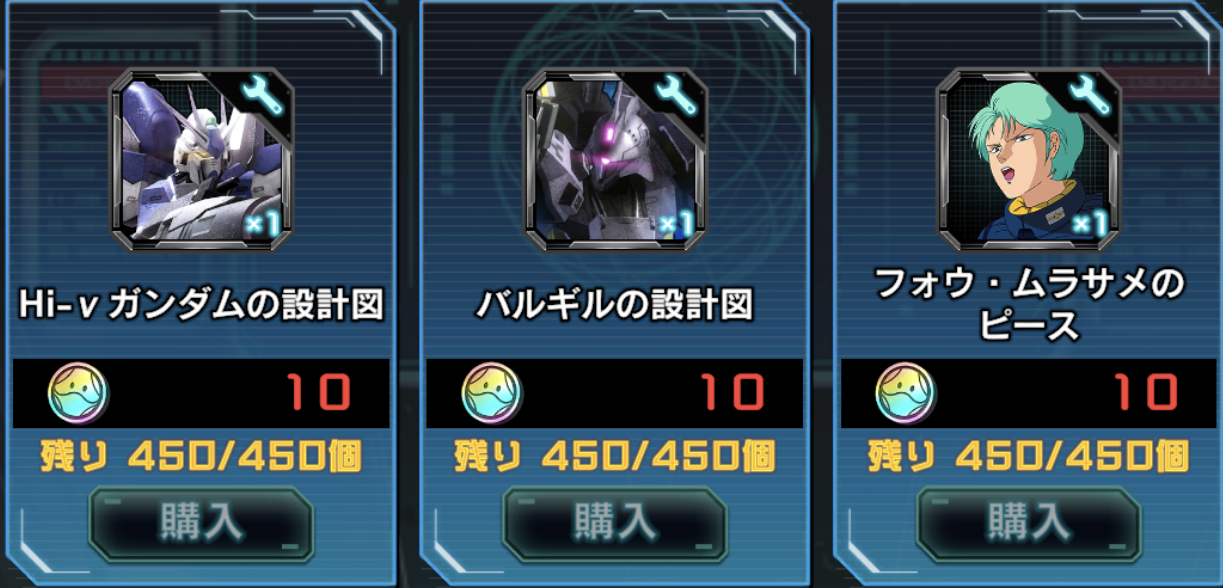Buy フォウ・ムラサメのピース with 購入 button
The width and height of the screenshot is (1223, 588).
pos(1028,524)
